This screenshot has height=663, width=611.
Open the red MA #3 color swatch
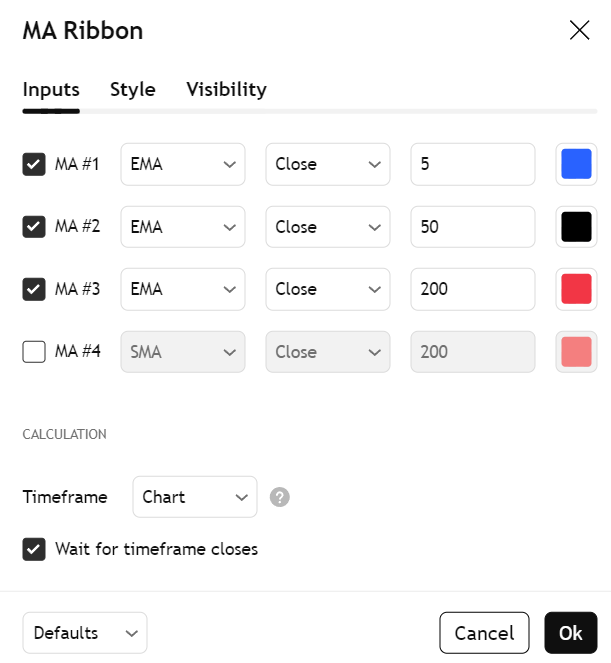576,289
